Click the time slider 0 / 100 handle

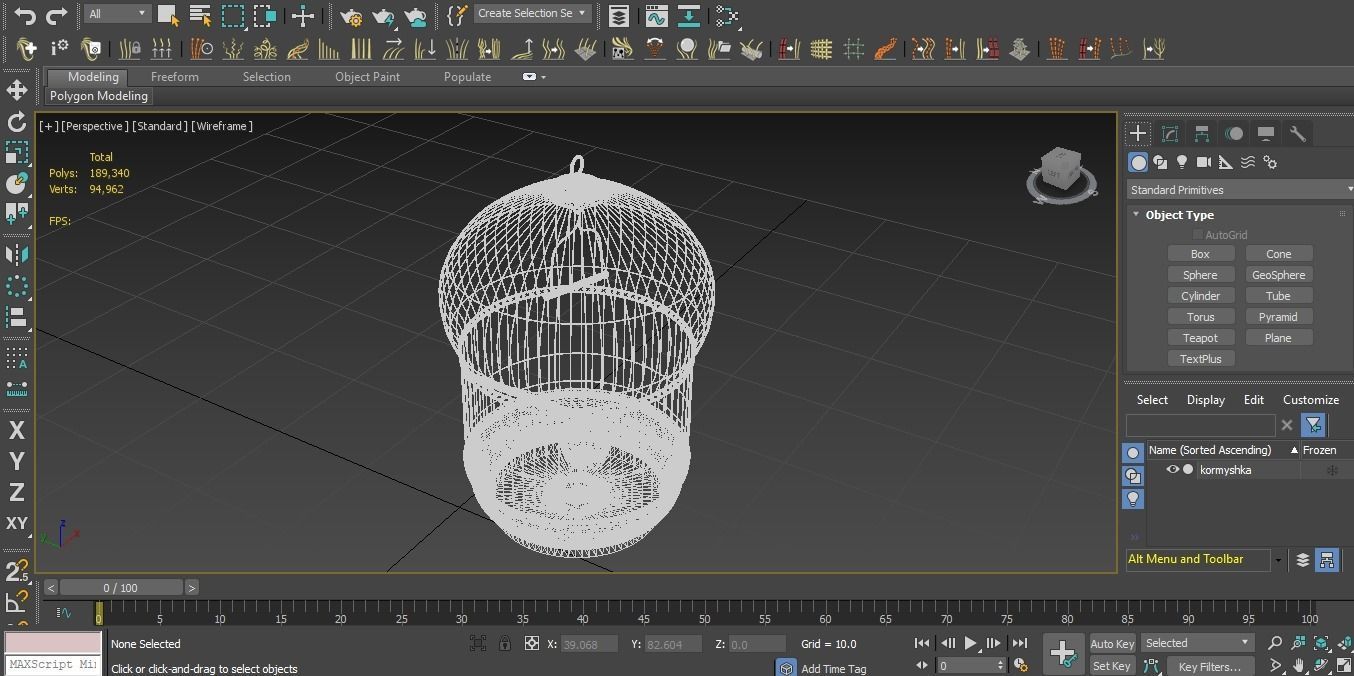[x=121, y=588]
